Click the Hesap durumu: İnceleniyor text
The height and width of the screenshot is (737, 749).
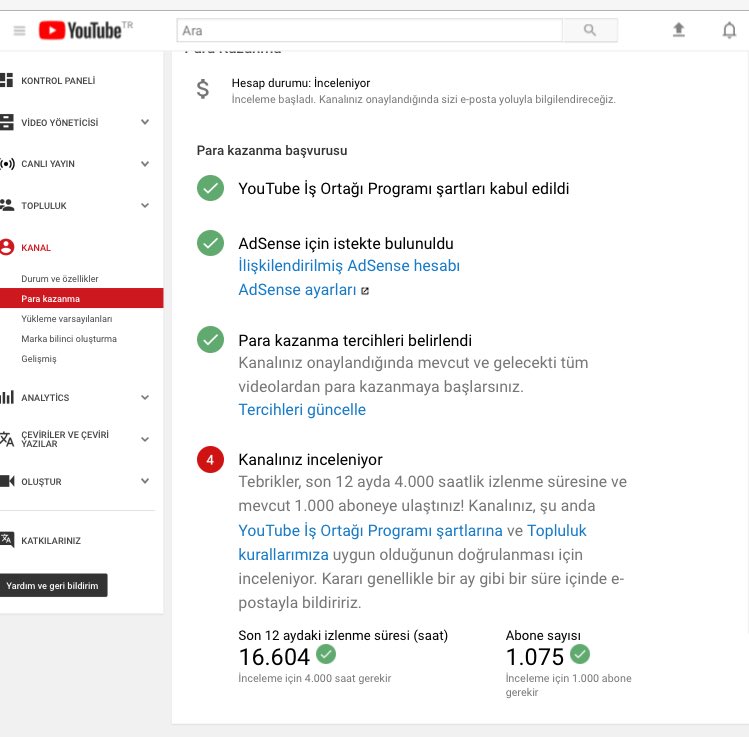point(300,83)
